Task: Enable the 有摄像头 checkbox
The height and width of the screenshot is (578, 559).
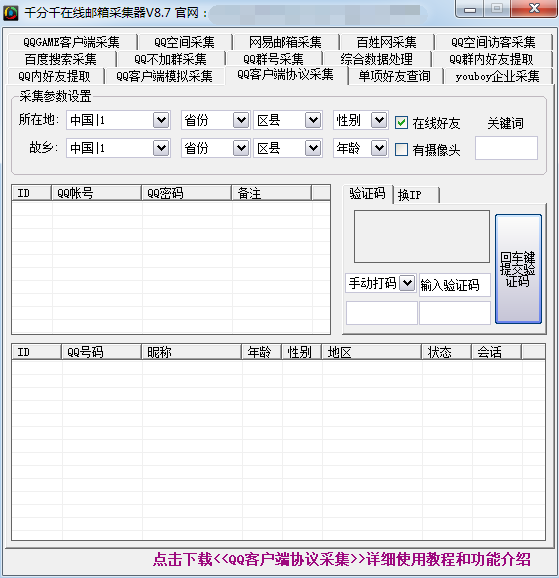Action: point(401,150)
